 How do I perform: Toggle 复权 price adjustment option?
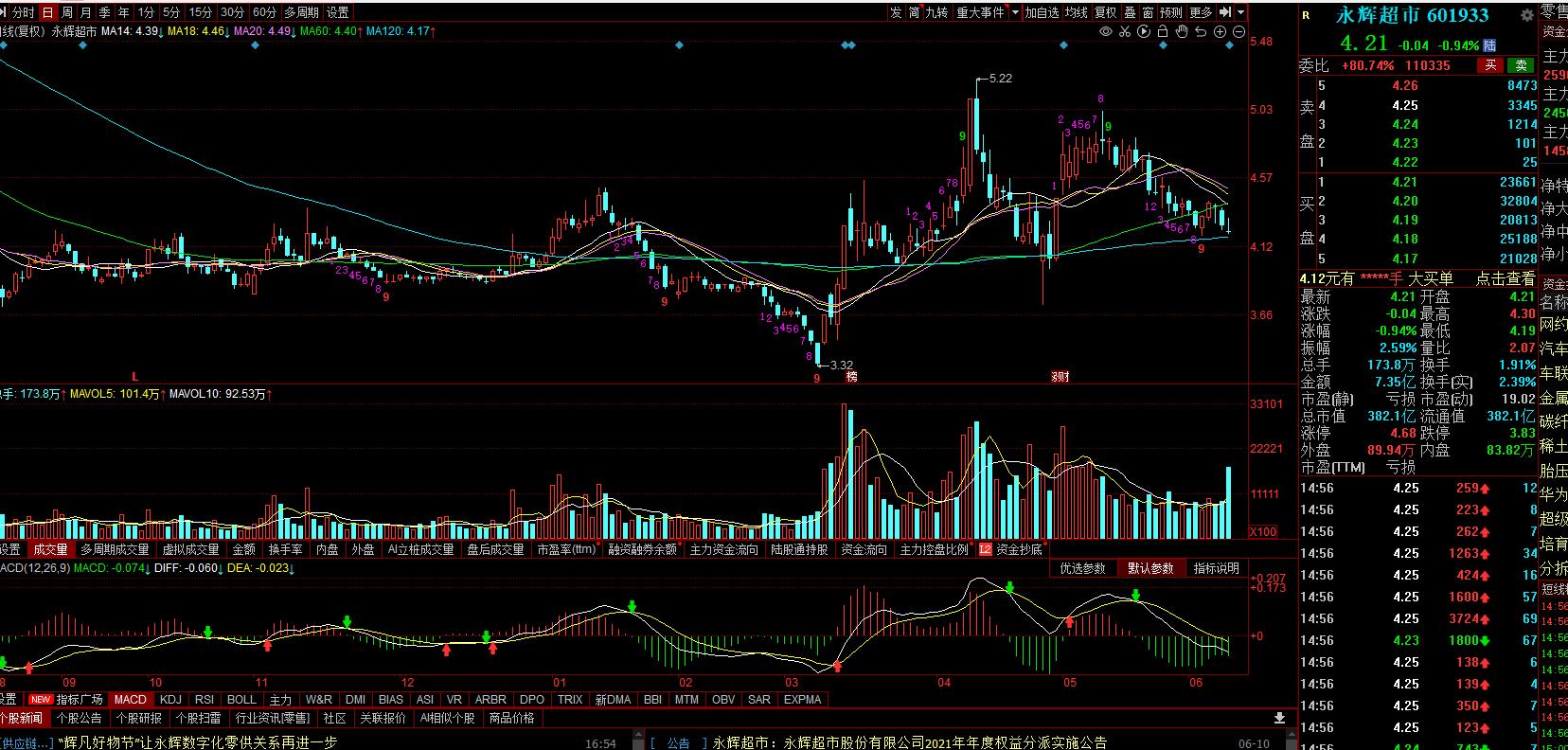point(1105,12)
